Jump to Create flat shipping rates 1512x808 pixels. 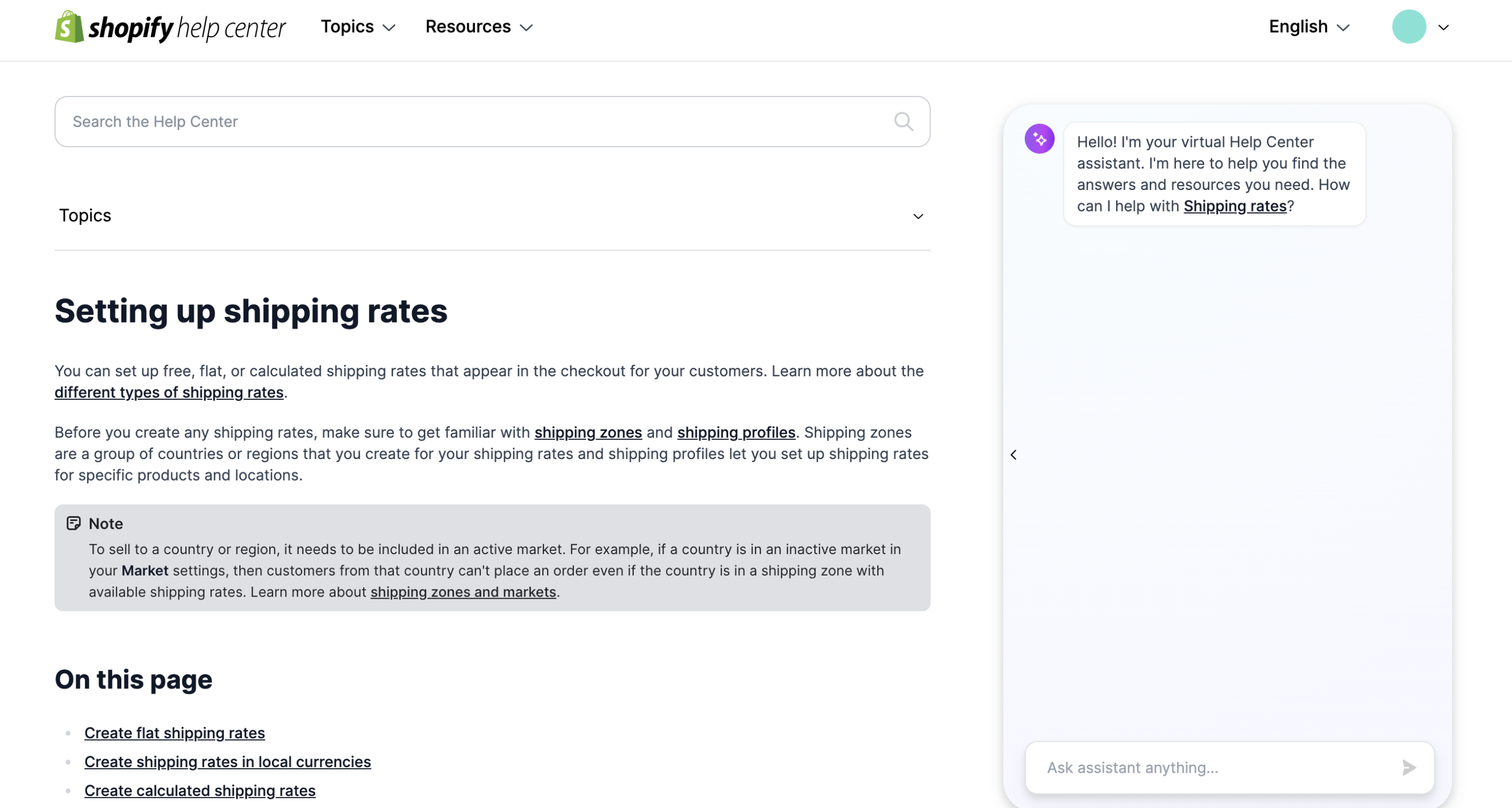click(x=174, y=733)
